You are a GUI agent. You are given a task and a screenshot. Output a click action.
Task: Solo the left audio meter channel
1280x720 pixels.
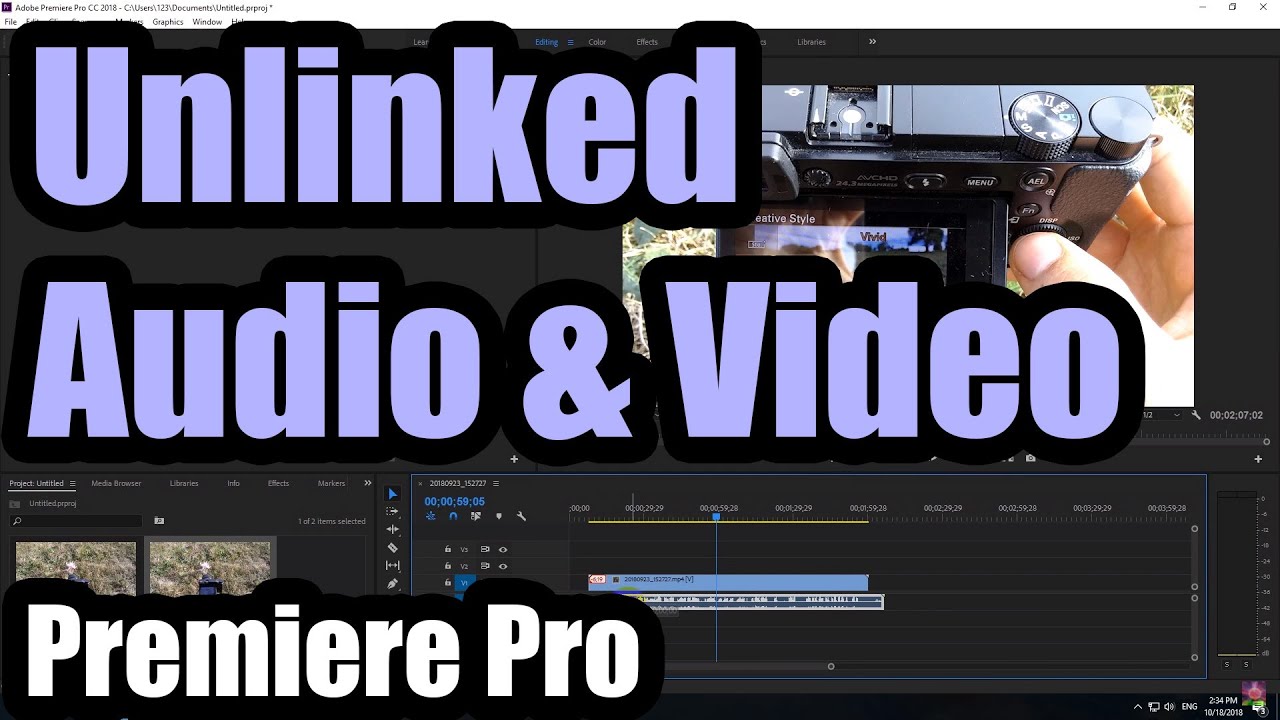coord(1227,664)
